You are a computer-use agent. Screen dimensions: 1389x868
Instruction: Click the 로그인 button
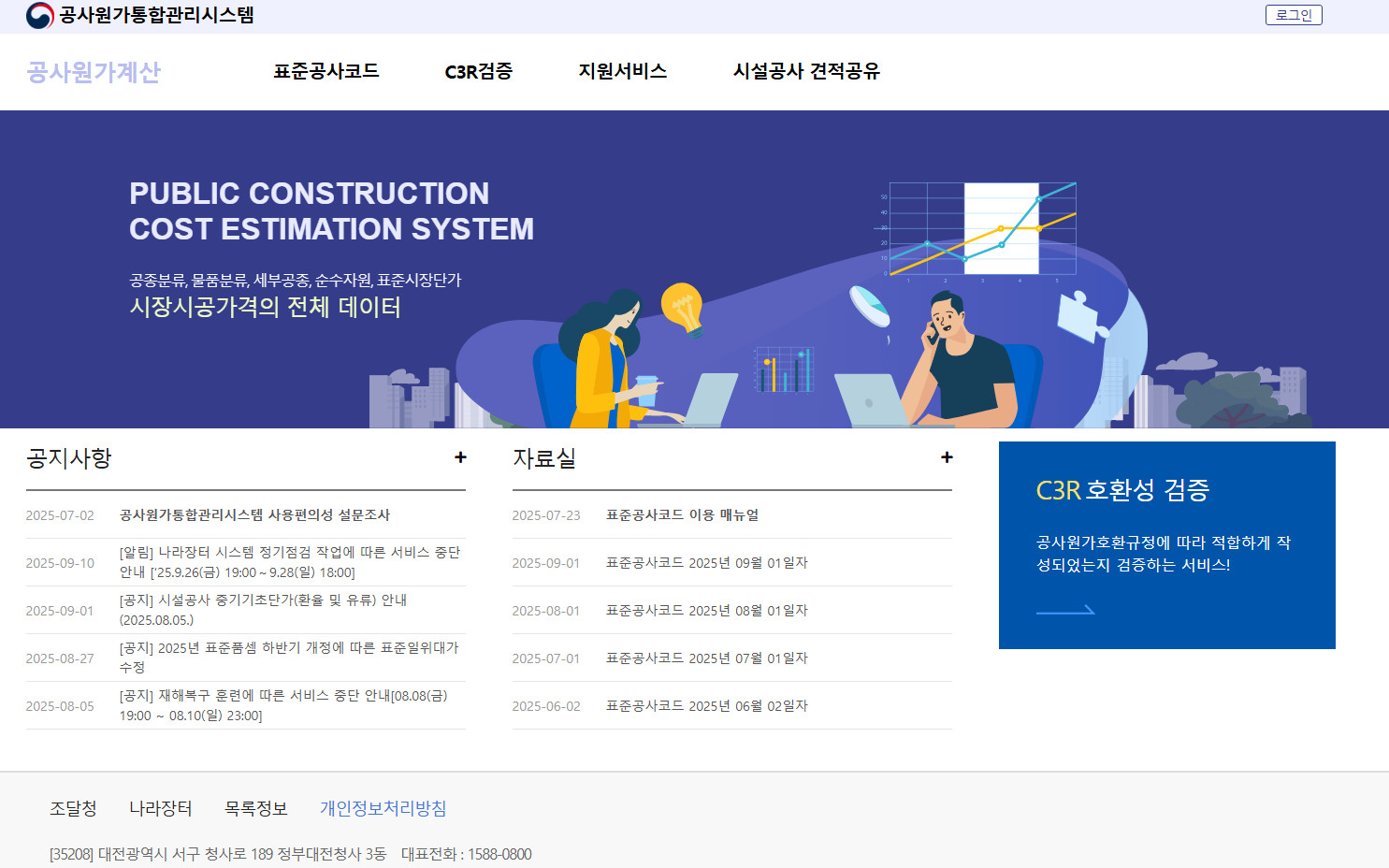tap(1294, 14)
